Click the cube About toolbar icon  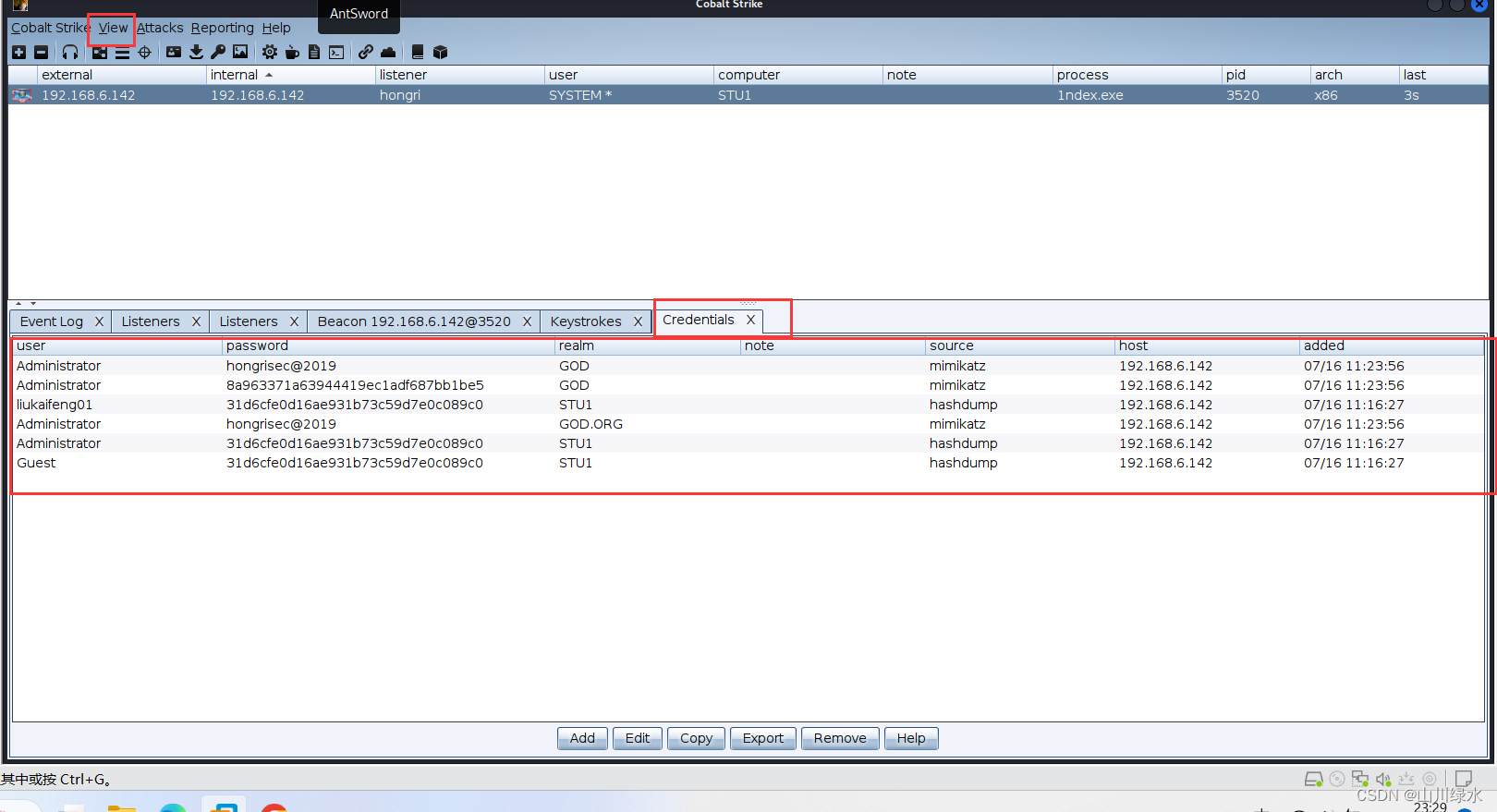pos(440,53)
